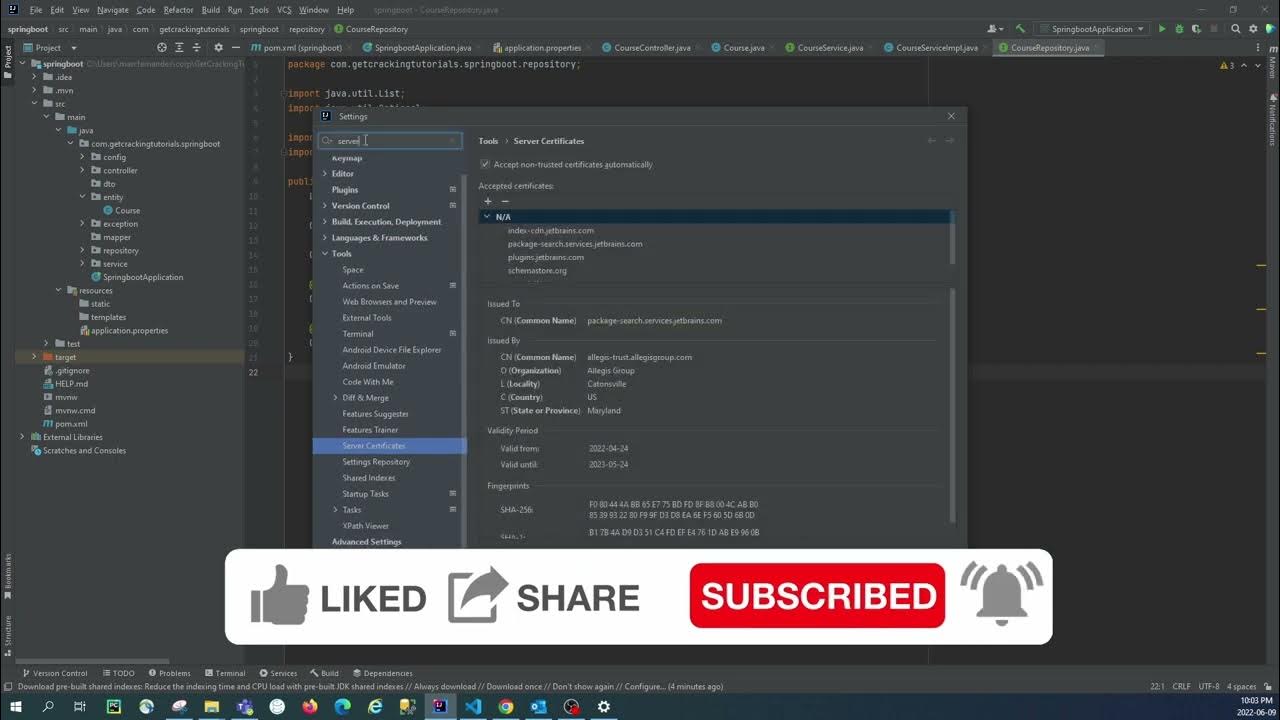Open SpringbootApplication run configuration dropdown
Image resolution: width=1280 pixels, height=720 pixels.
[1092, 29]
